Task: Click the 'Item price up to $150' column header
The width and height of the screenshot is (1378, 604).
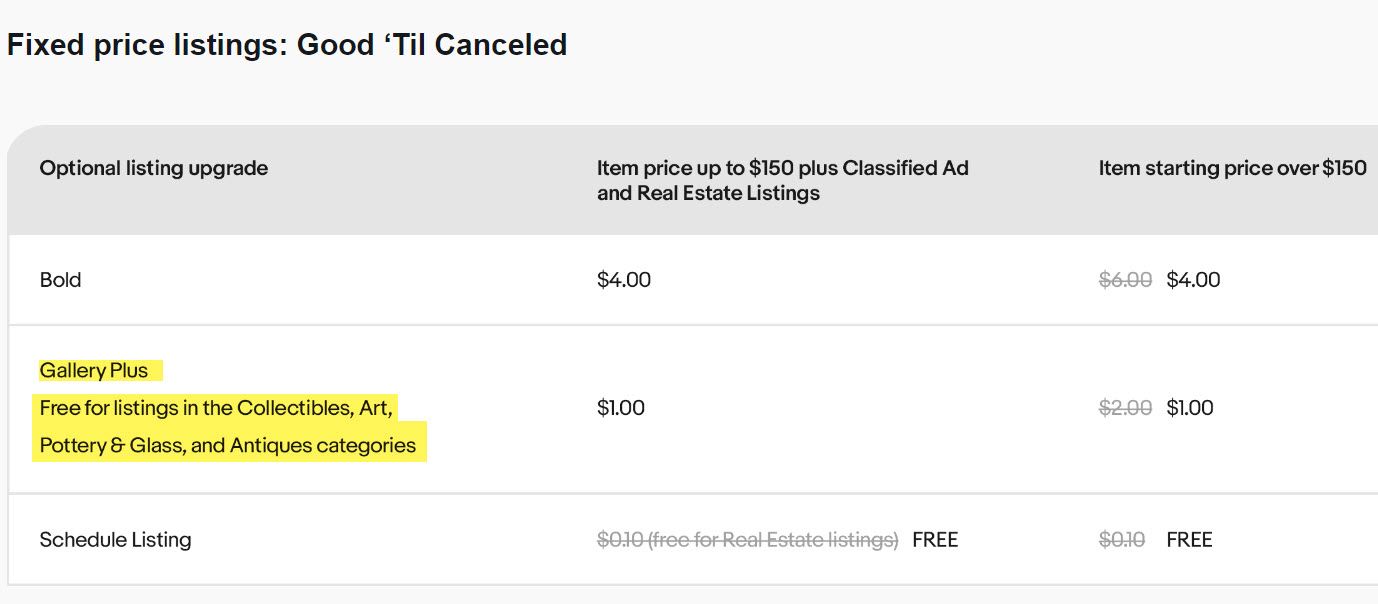Action: (x=783, y=180)
